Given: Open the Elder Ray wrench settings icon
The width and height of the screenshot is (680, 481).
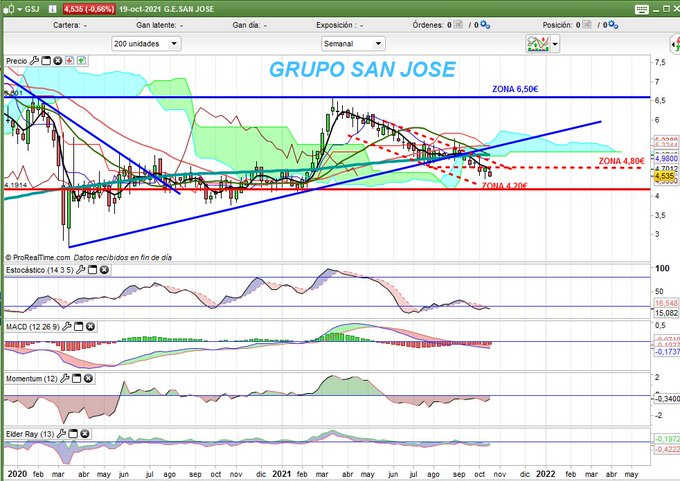Looking at the screenshot, I should pyautogui.click(x=61, y=434).
